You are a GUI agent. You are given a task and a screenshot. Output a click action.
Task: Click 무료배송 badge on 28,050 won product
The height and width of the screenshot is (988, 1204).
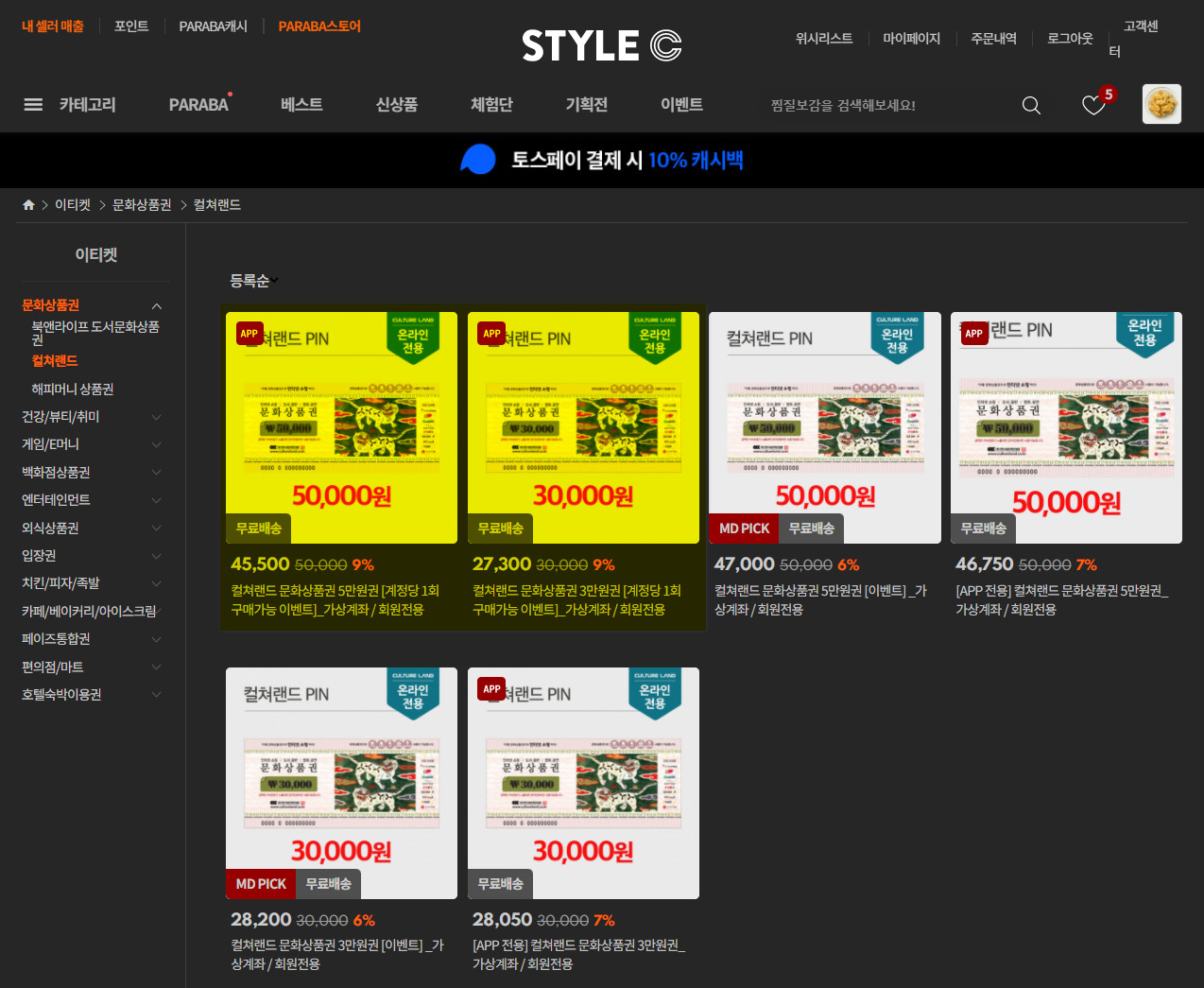[x=501, y=884]
